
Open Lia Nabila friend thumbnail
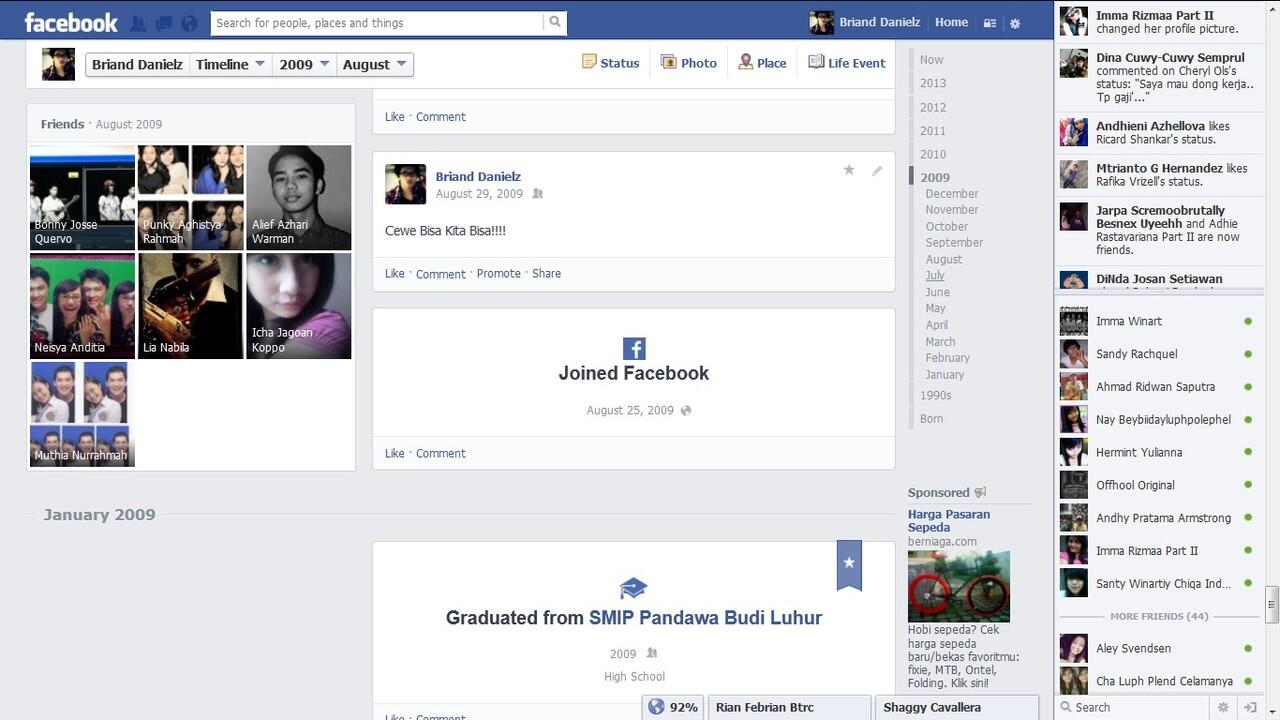(x=190, y=306)
